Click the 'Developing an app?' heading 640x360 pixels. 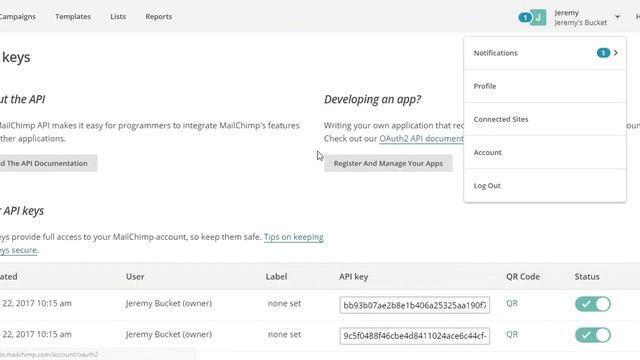point(373,99)
